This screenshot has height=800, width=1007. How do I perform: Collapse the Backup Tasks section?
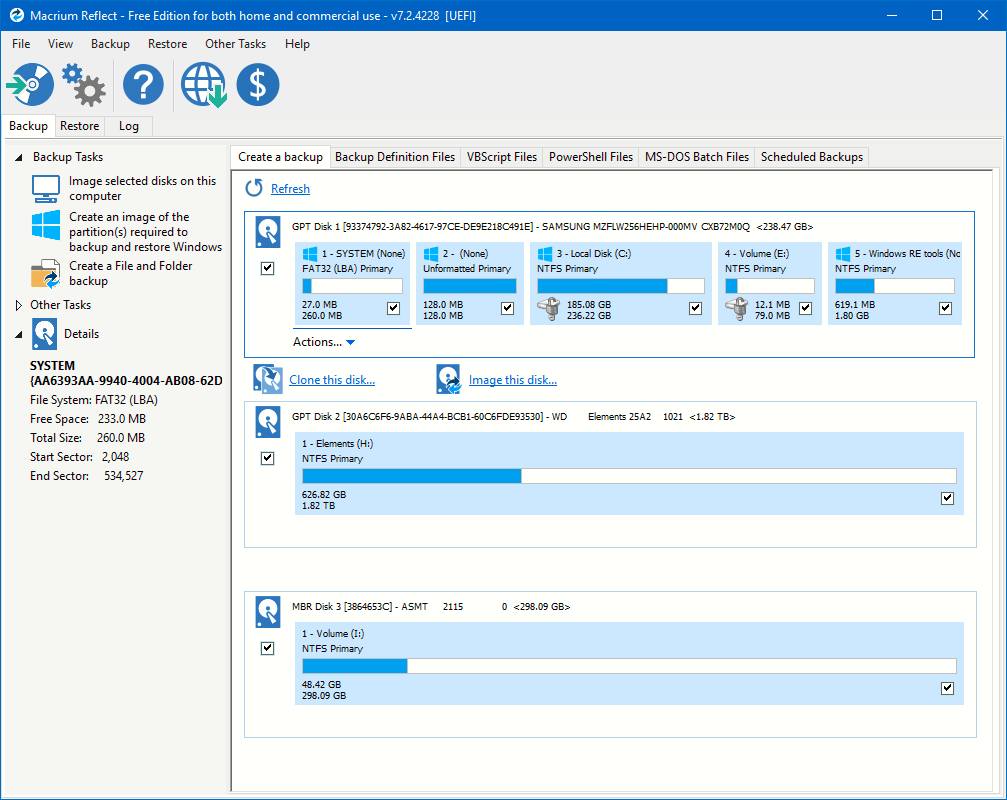point(19,157)
